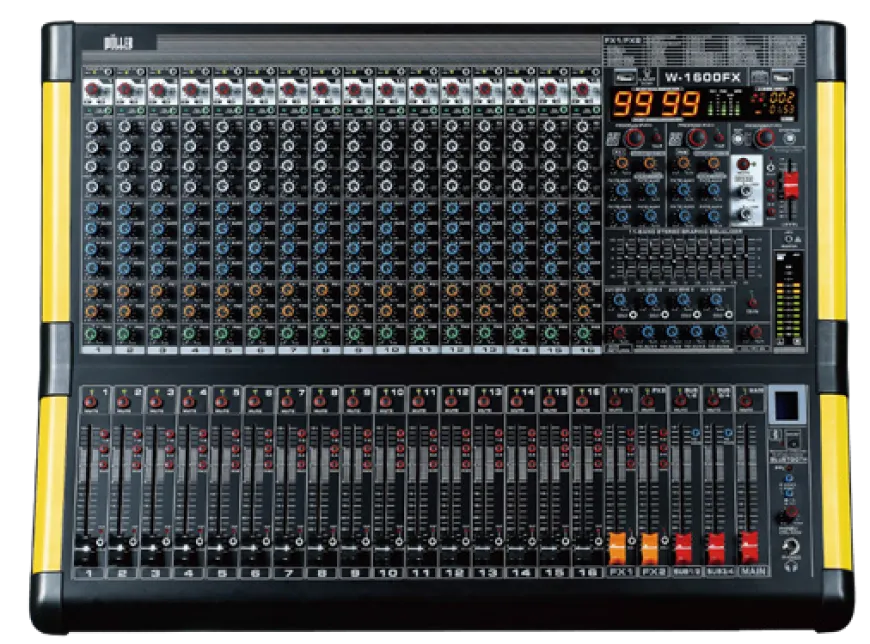Click the orange 99 99 effects program display
The width and height of the screenshot is (870, 644).
(x=656, y=104)
